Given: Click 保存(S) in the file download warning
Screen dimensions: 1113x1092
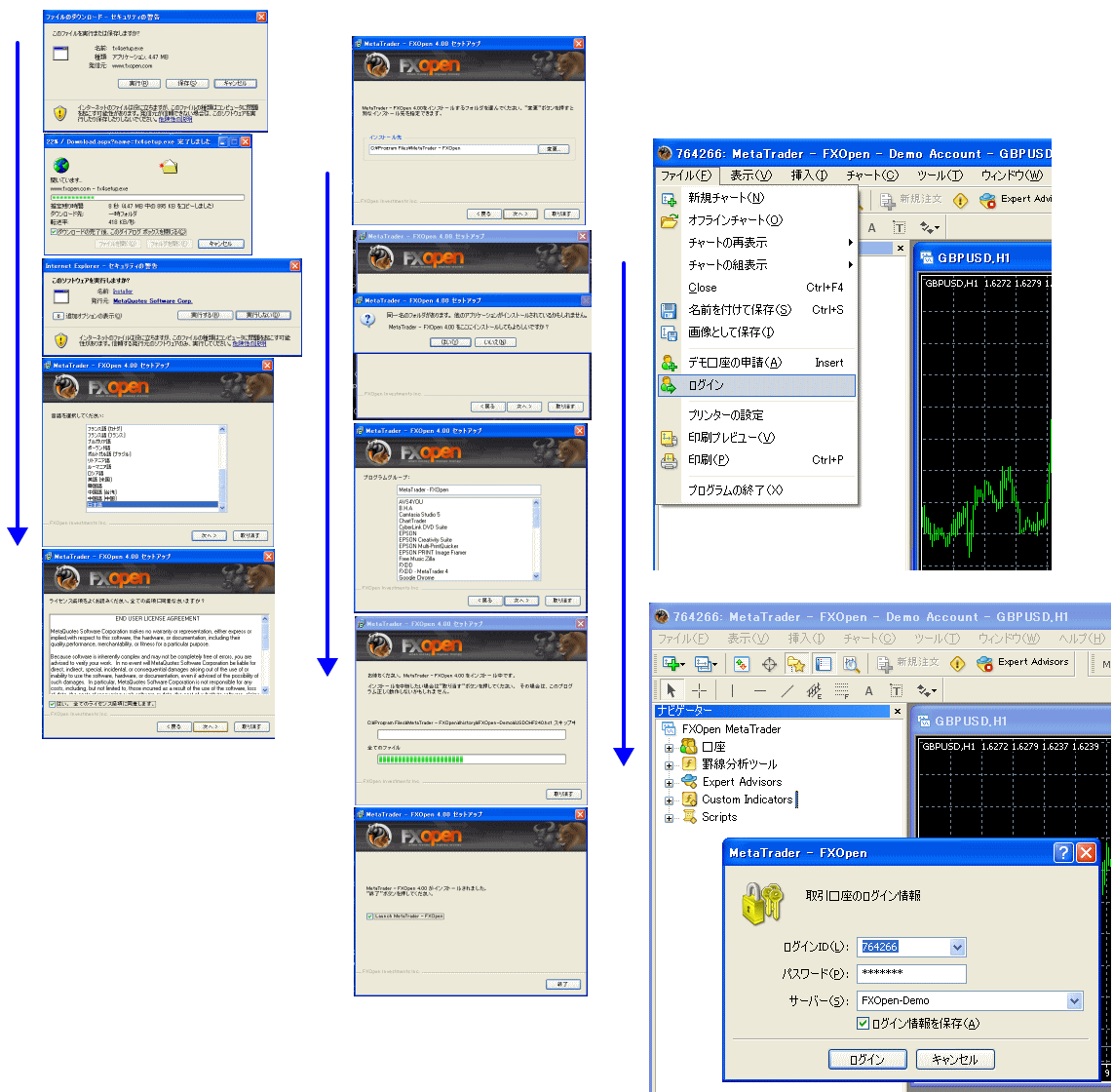Looking at the screenshot, I should coord(187,83).
